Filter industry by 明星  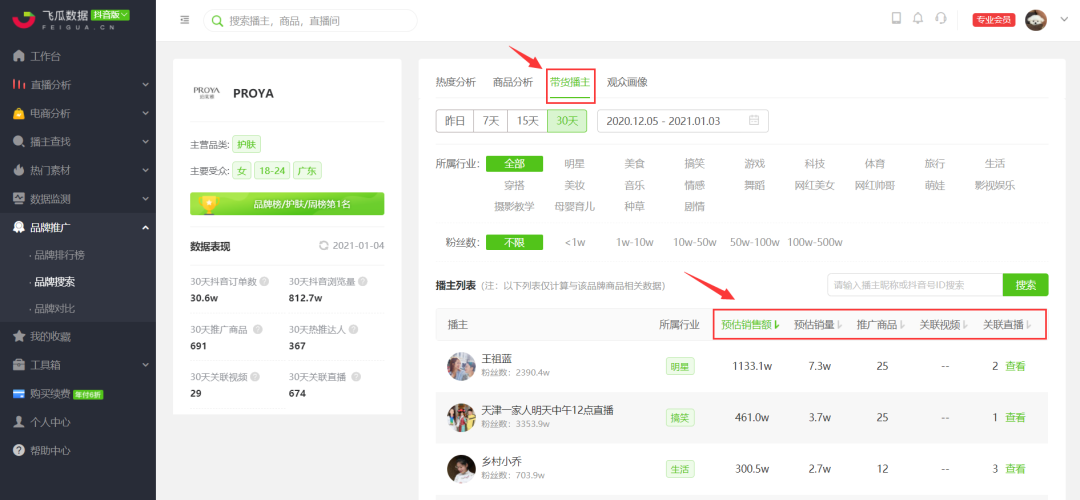coord(574,164)
